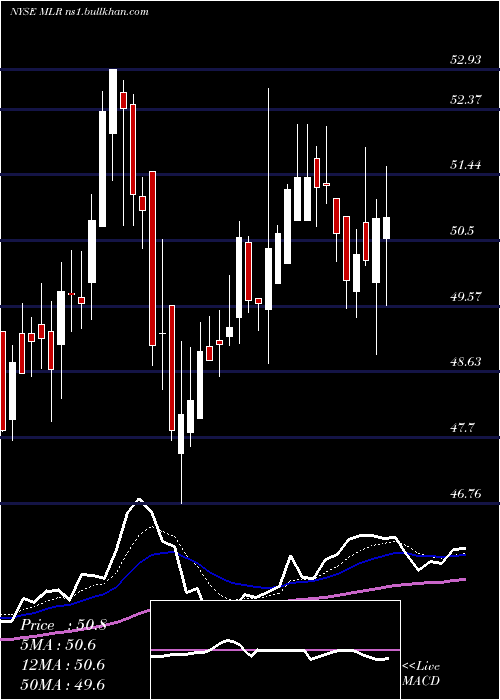Click the NYSE MLR ns1.bullkhan.com title text
The image size is (500, 700).
[x=79, y=12]
